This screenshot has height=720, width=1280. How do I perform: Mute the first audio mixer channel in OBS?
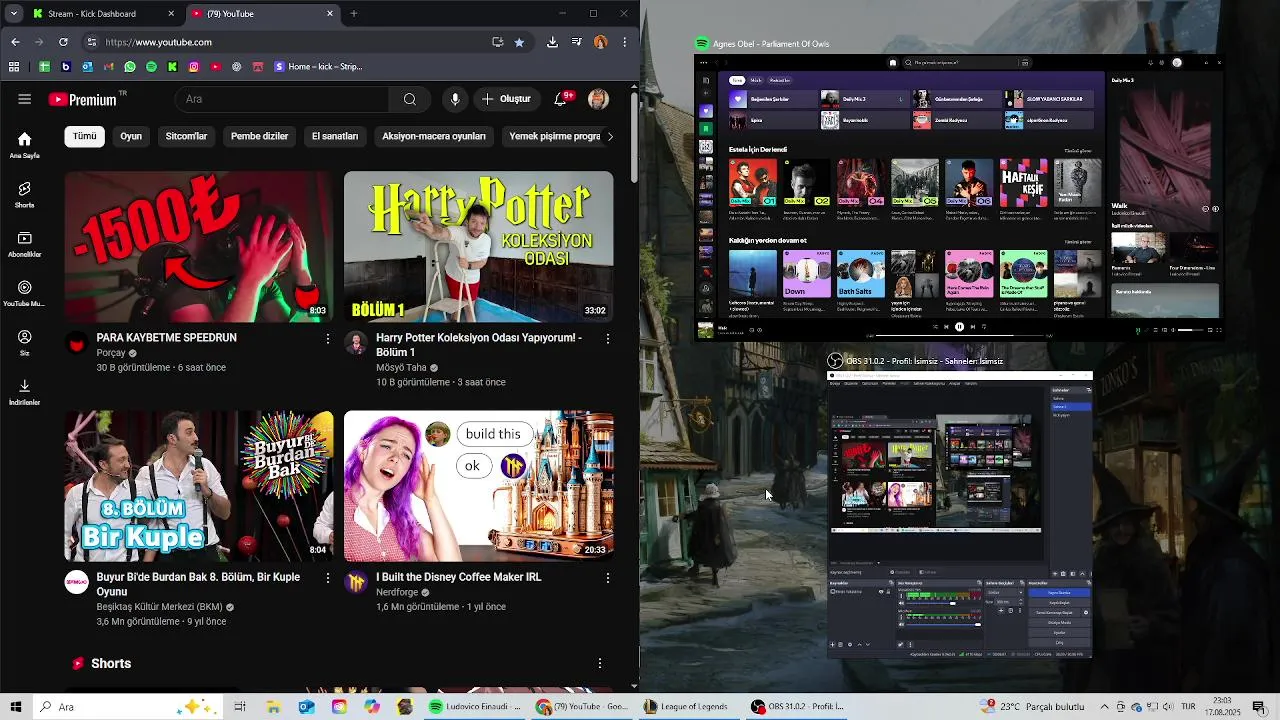click(901, 603)
